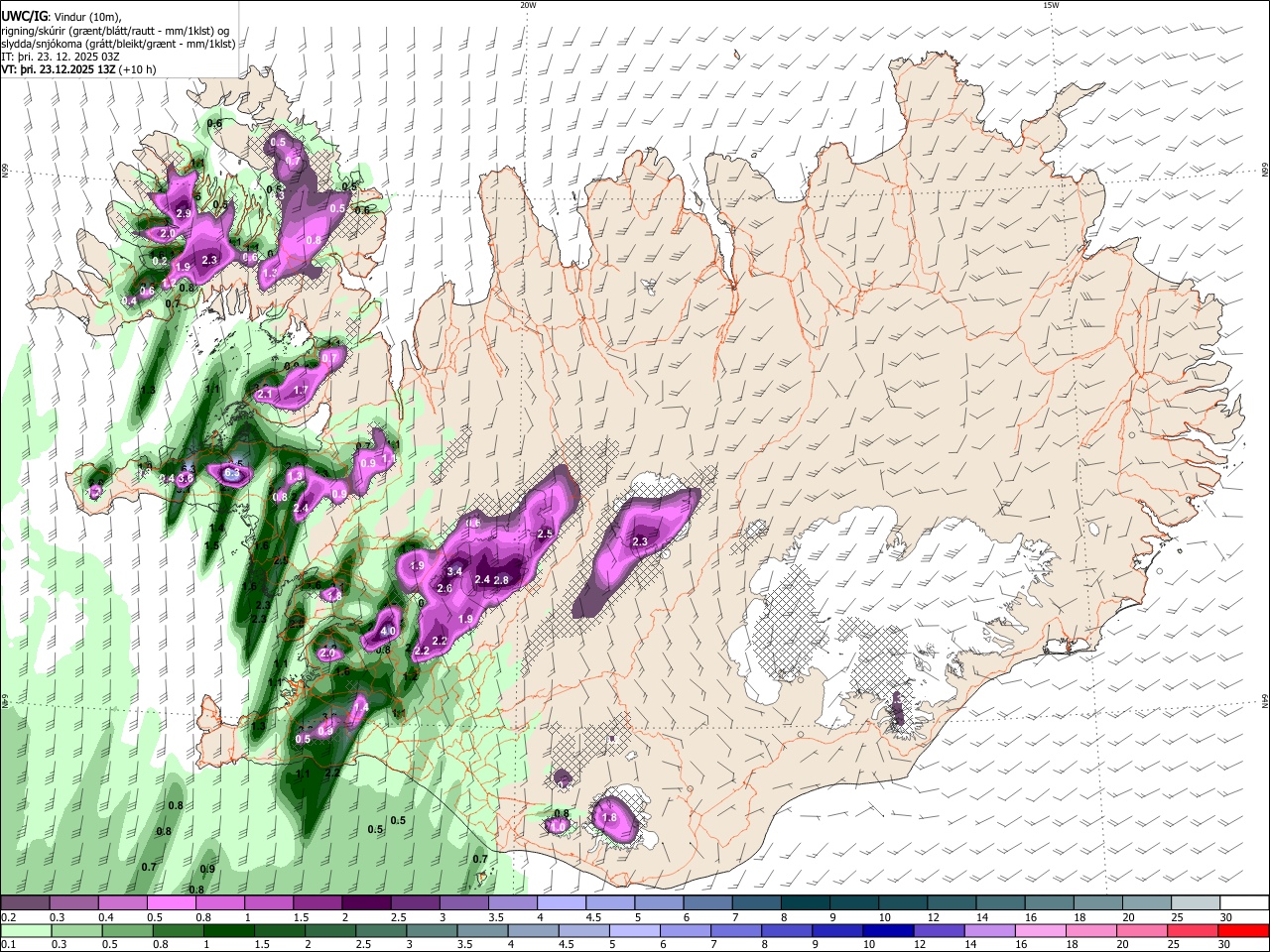This screenshot has width=1270, height=952.
Task: Click the 'slydda/snjókoma' legend description line
Action: [x=118, y=44]
